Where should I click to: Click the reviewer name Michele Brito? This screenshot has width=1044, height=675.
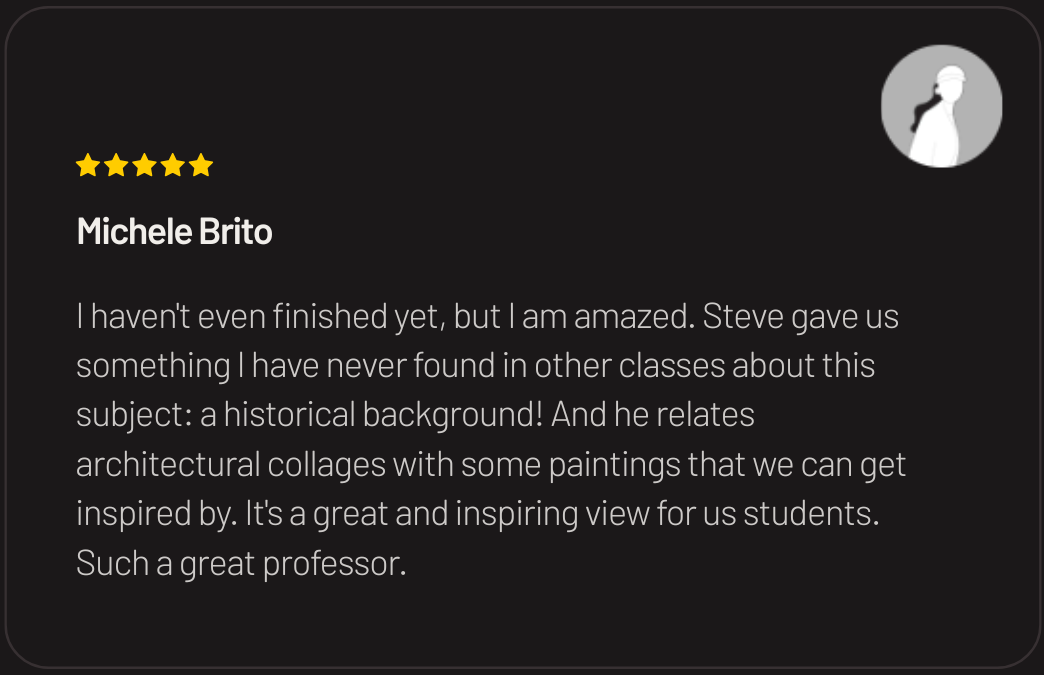[x=174, y=232]
